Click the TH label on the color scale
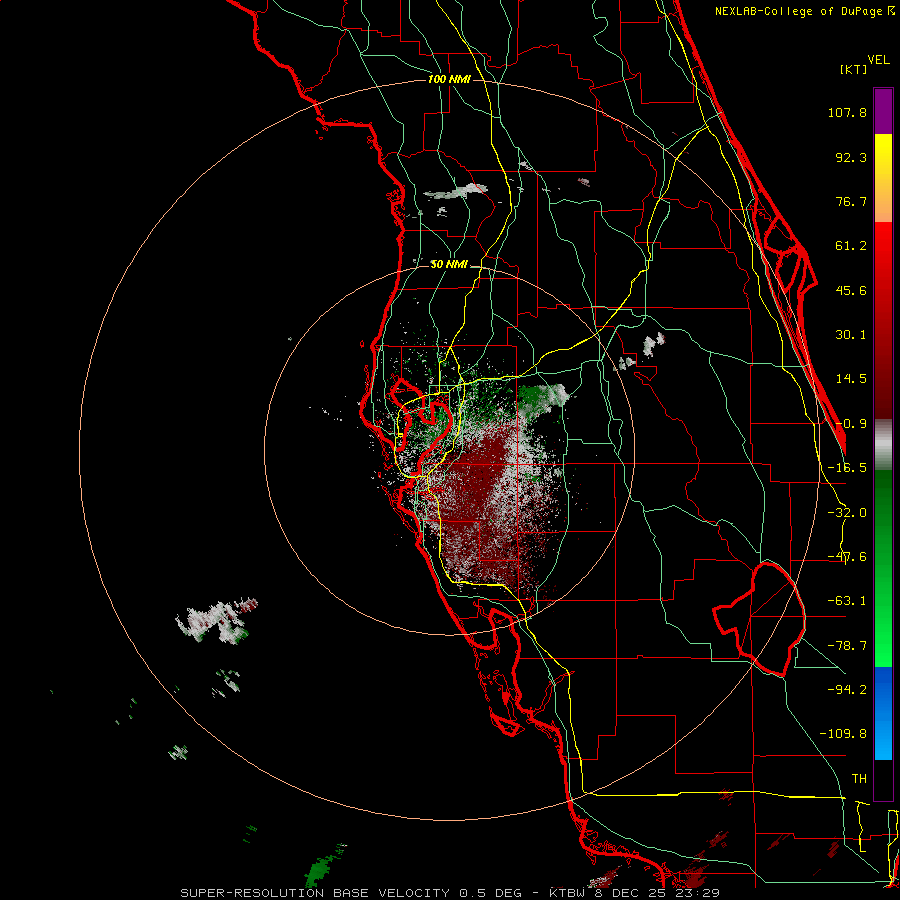Viewport: 900px width, 900px height. 859,779
